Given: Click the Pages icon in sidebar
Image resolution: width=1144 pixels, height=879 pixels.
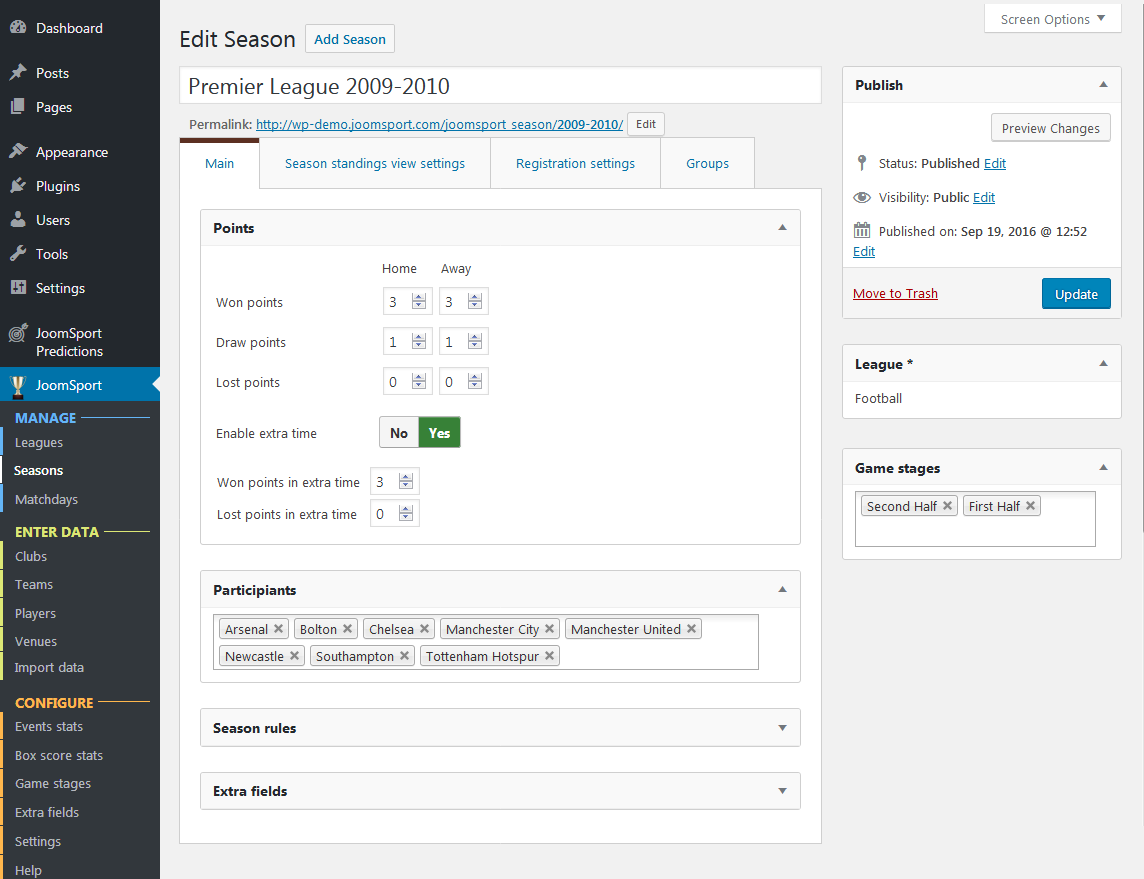Looking at the screenshot, I should click(x=18, y=107).
